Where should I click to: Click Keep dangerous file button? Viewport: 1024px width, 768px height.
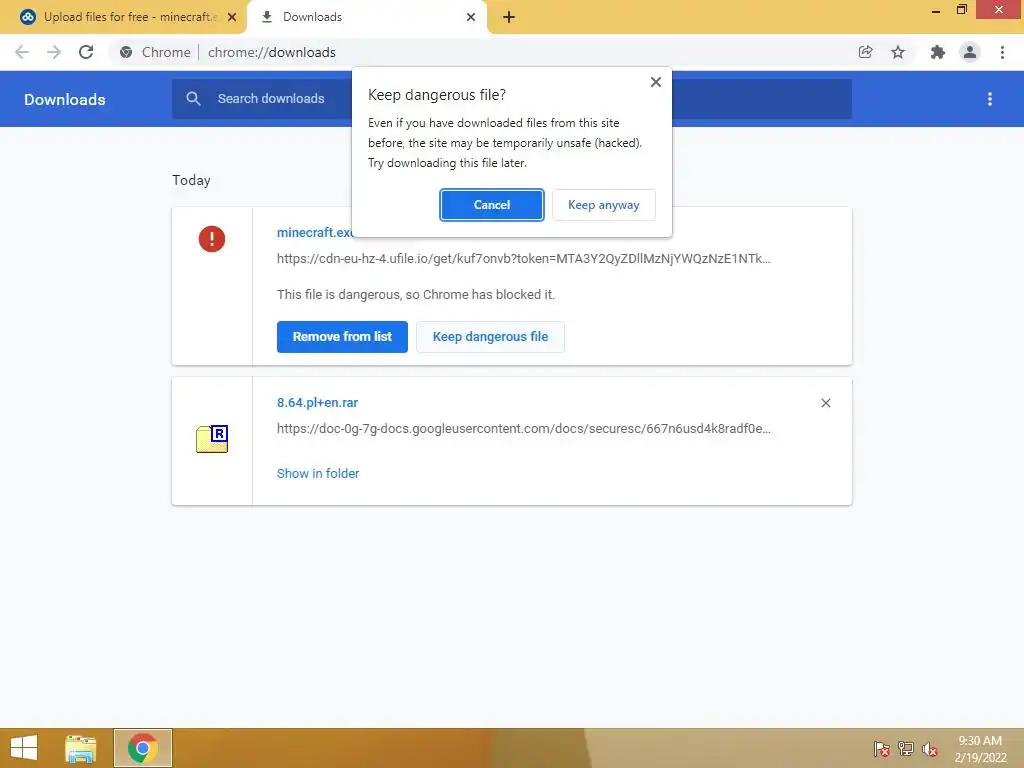click(x=490, y=337)
